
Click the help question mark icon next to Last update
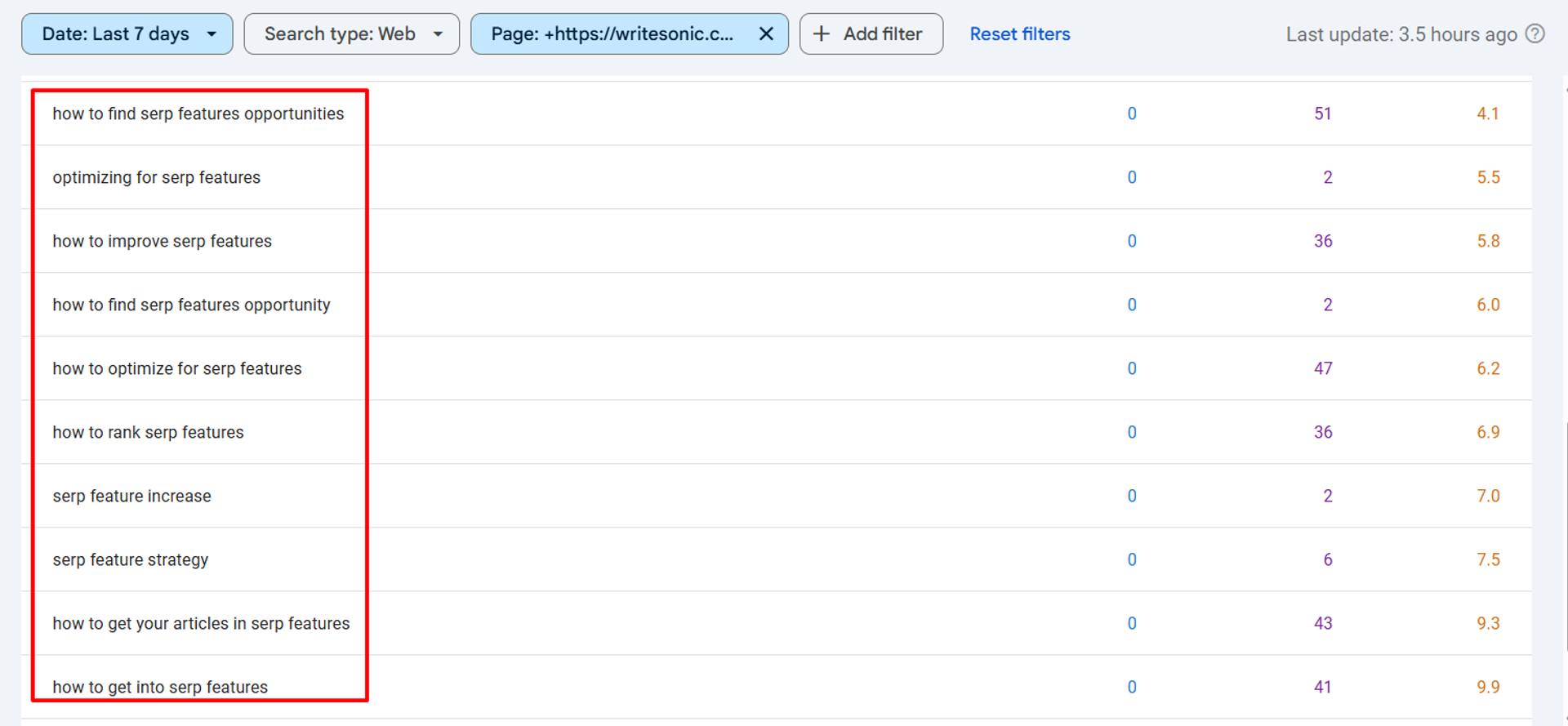[x=1535, y=34]
